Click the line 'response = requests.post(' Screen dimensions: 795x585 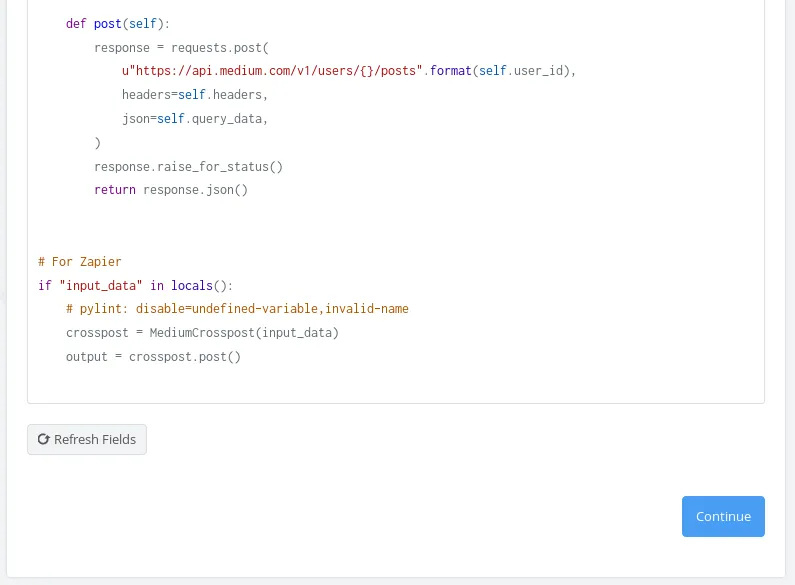point(182,48)
